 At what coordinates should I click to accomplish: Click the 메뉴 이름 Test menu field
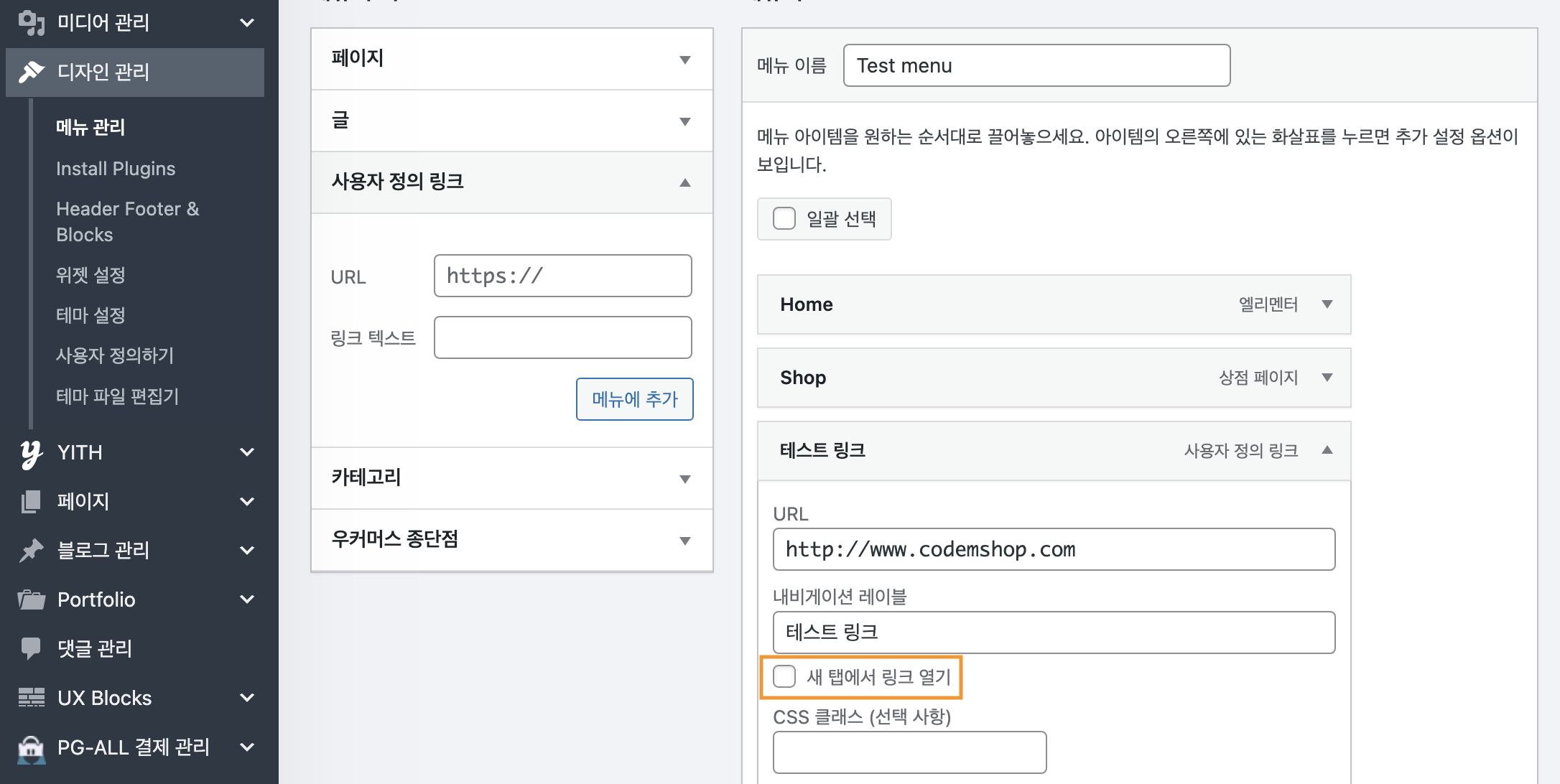(1036, 65)
